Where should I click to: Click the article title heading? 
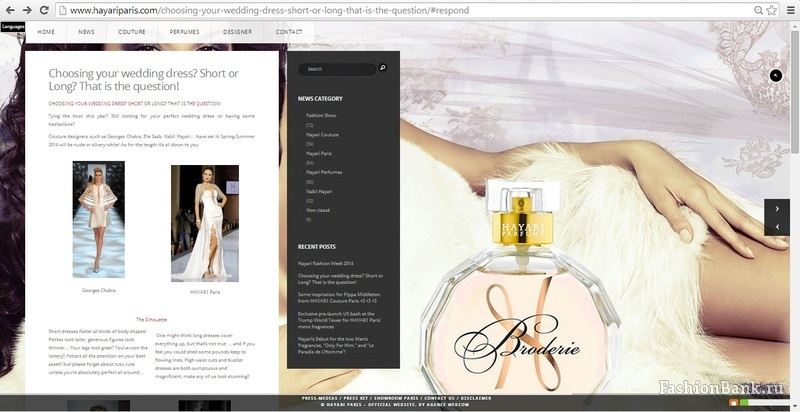click(x=143, y=80)
